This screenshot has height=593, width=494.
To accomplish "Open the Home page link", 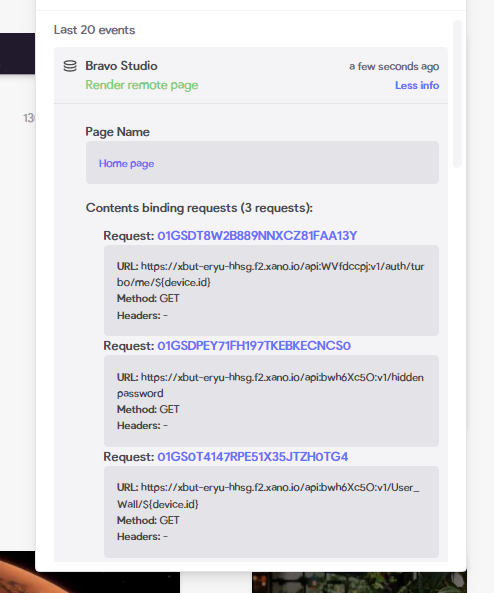I will (126, 164).
